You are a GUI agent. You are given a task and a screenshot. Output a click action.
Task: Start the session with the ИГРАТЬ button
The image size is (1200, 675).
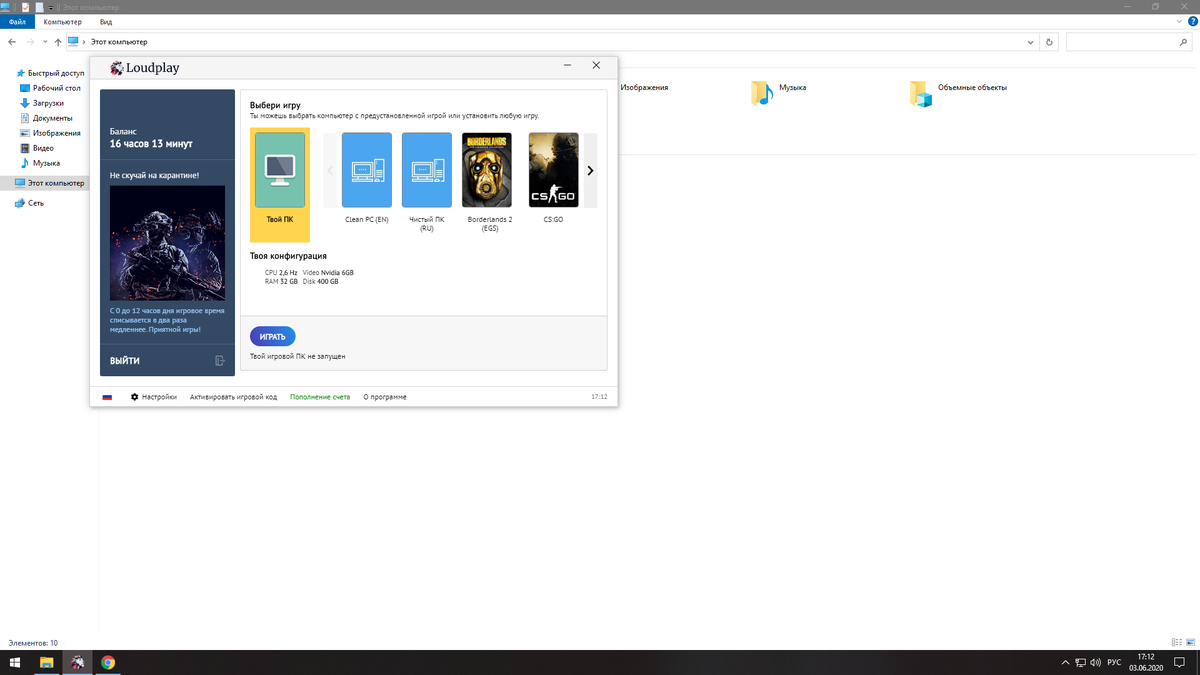[273, 337]
